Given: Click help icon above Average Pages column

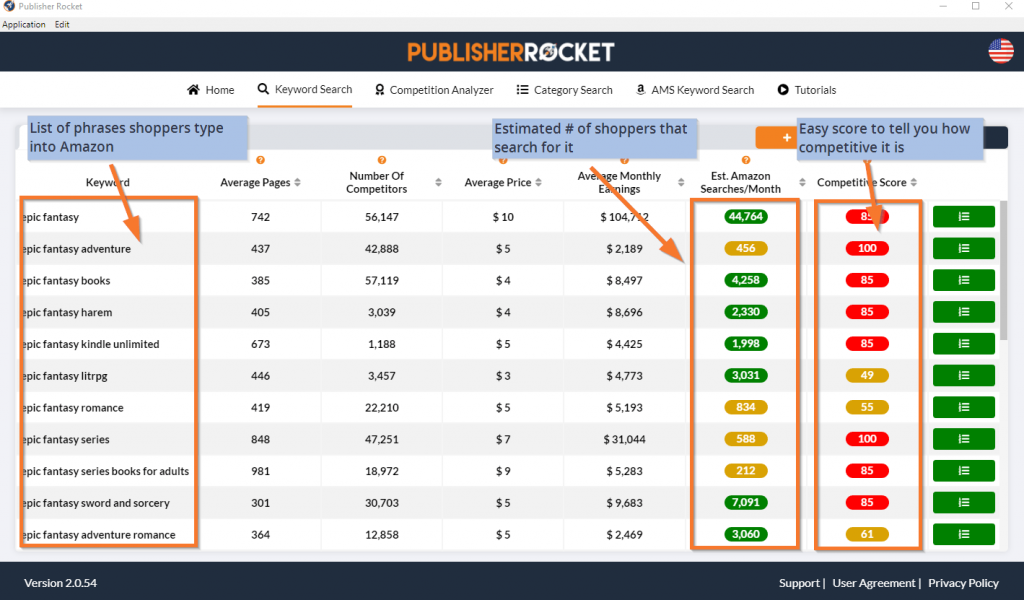Looking at the screenshot, I should tap(260, 160).
